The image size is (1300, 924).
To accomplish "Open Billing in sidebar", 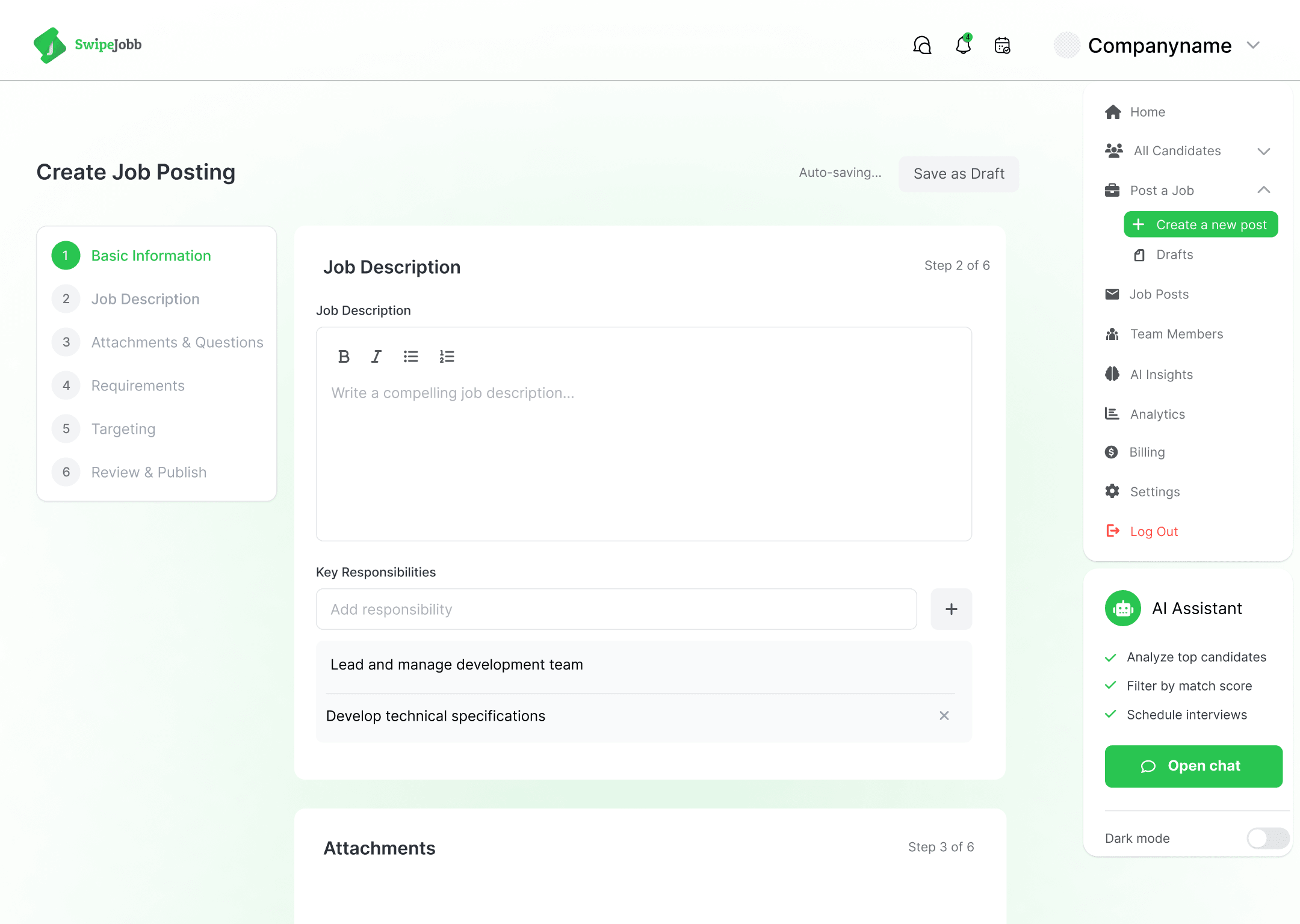I will pyautogui.click(x=1147, y=452).
